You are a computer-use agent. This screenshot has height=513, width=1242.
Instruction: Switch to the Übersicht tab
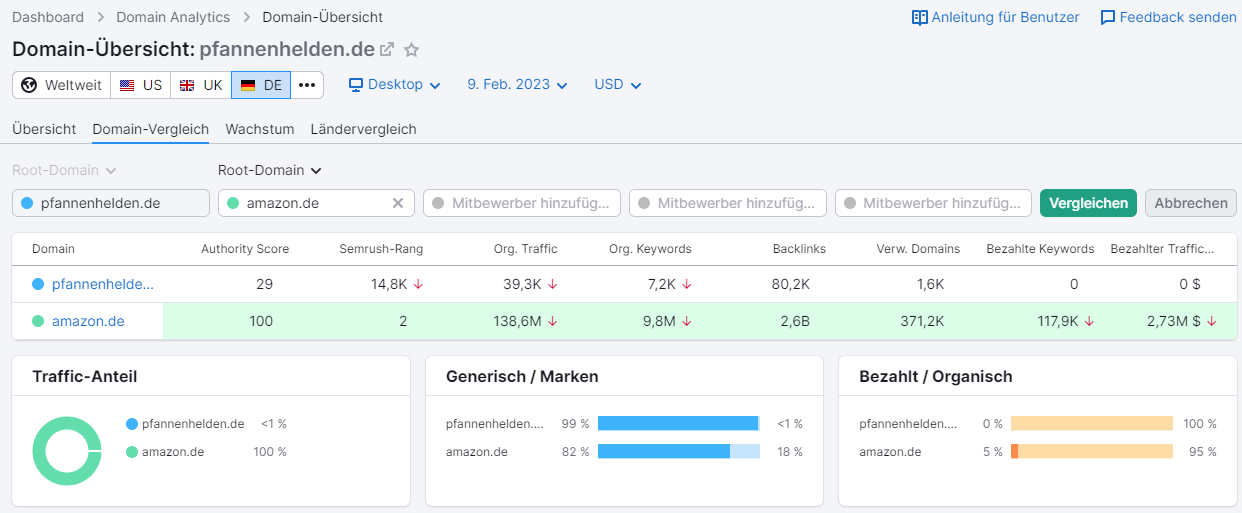[x=44, y=129]
